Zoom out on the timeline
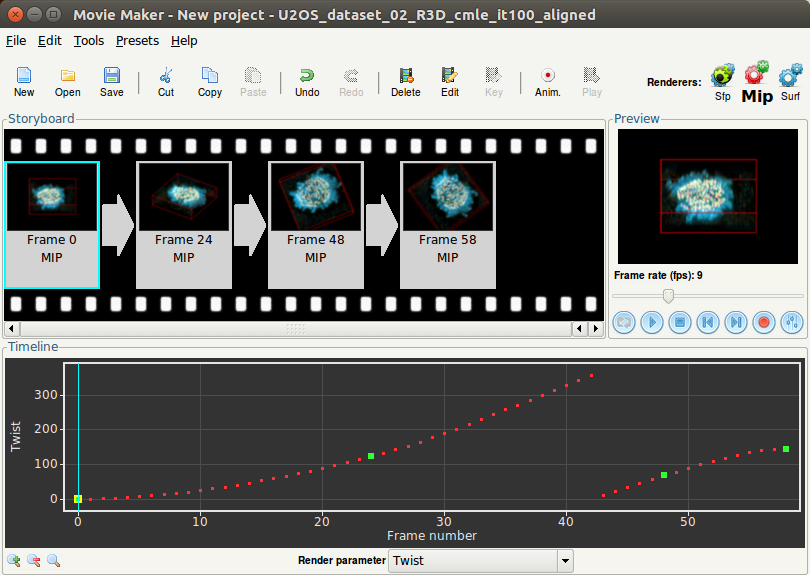Viewport: 810px width, 575px height. click(33, 561)
